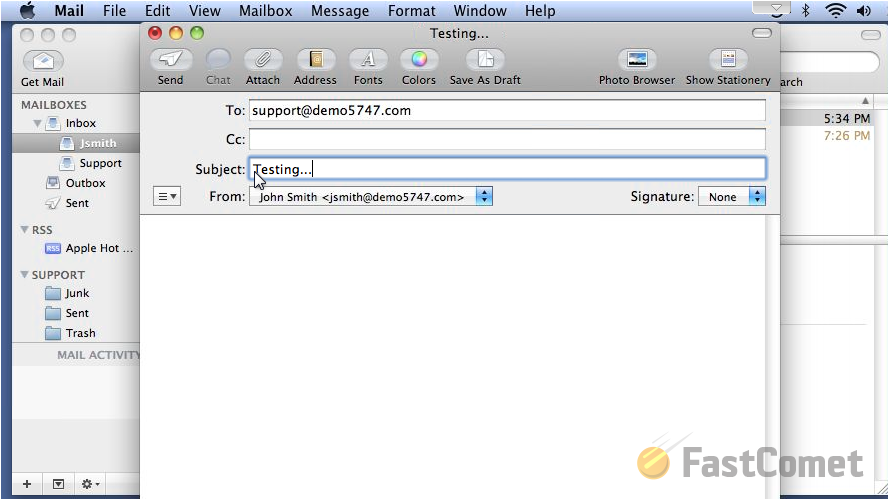Click the plus add mailbox button
Viewport: 889px width, 500px height.
point(27,484)
